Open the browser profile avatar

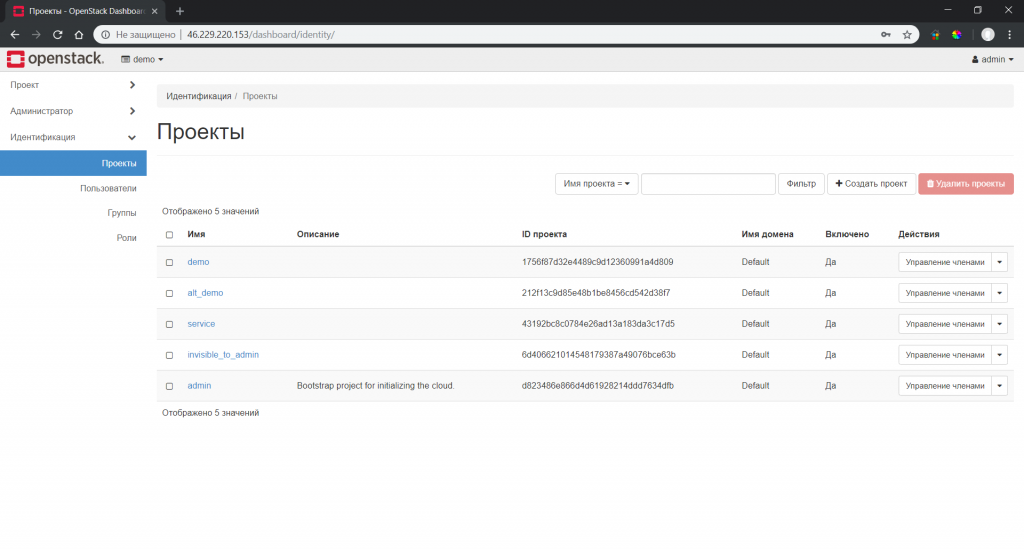pos(988,35)
